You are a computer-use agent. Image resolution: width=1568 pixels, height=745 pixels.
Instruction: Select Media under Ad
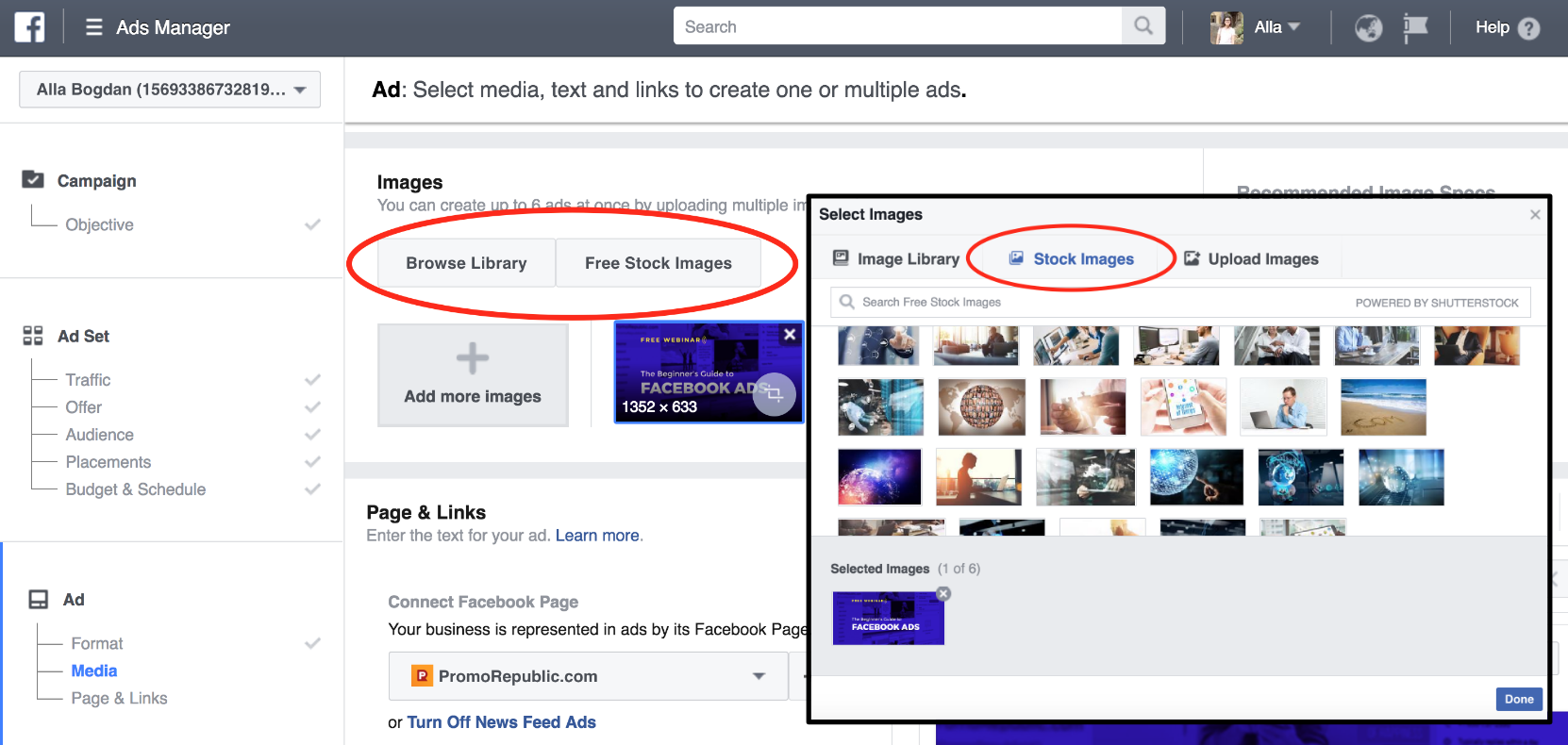[x=94, y=670]
